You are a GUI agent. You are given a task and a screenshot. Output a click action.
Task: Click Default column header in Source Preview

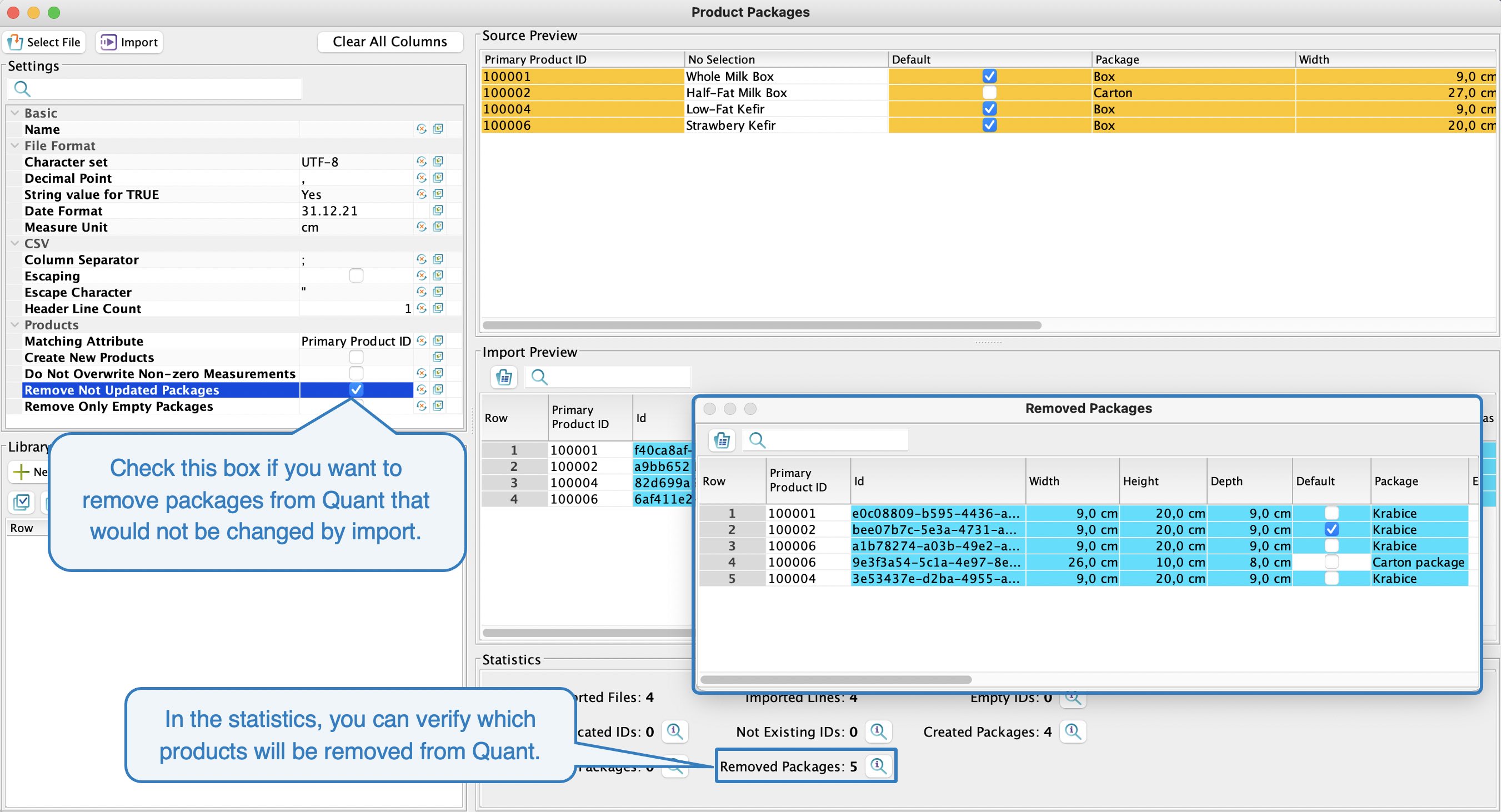pos(989,59)
